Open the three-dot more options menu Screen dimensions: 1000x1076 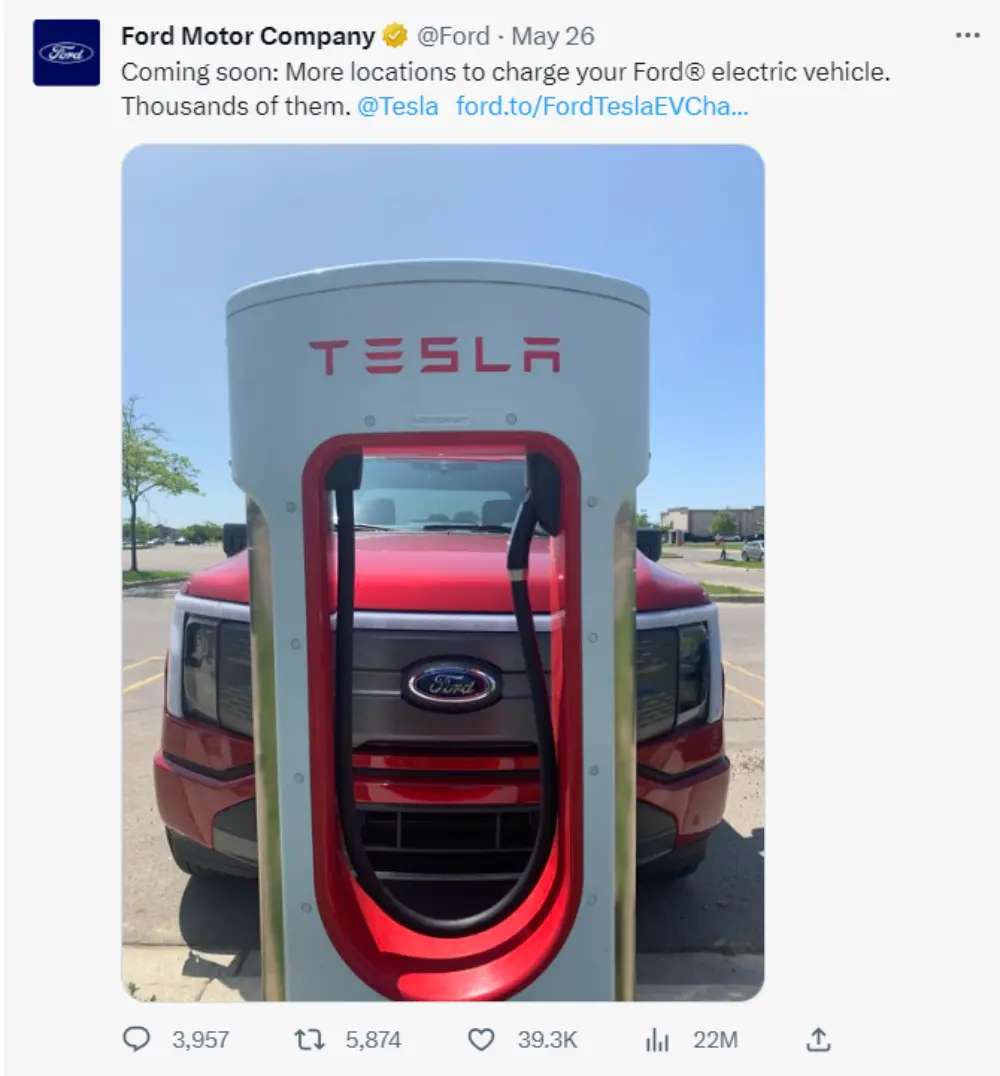[x=968, y=35]
